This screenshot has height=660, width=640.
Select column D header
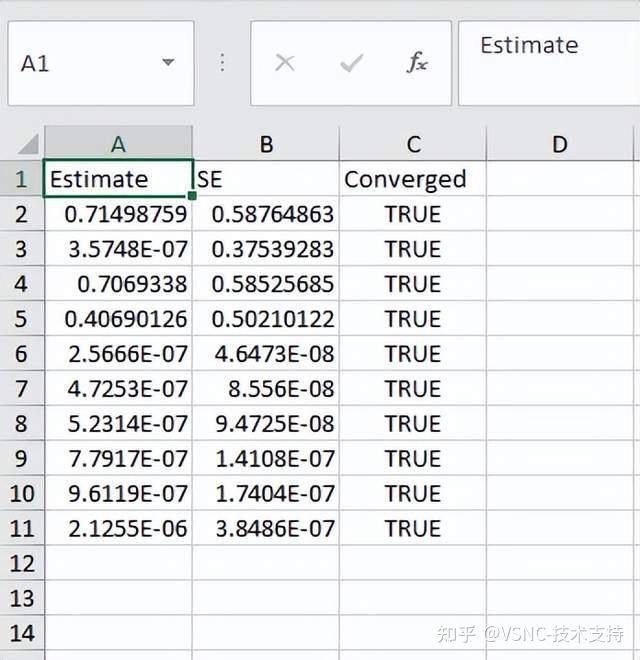tap(560, 144)
